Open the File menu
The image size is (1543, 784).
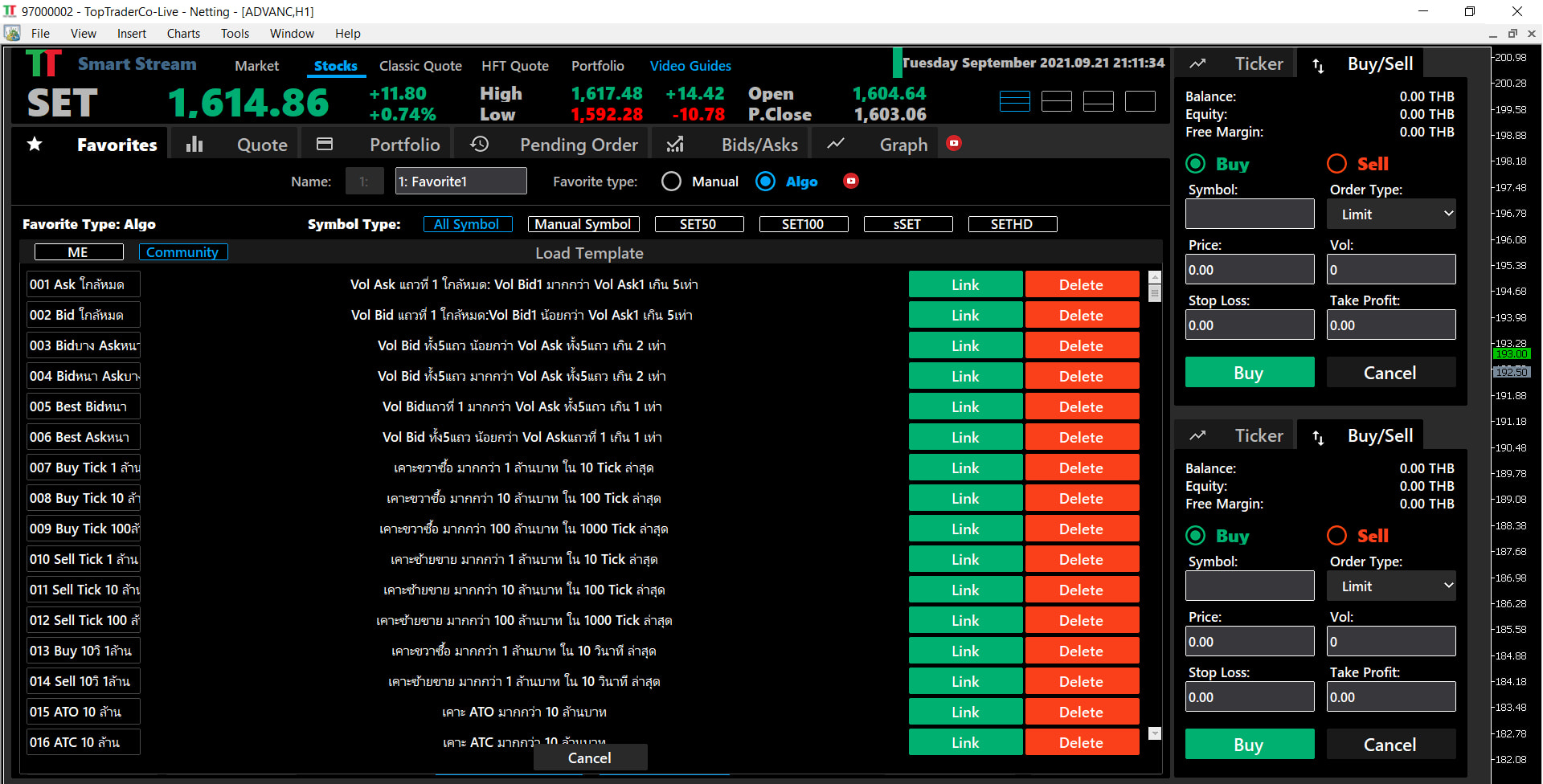pos(40,34)
